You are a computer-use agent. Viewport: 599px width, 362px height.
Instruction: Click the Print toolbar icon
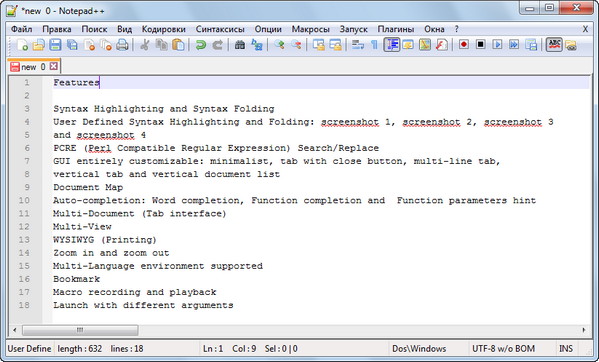[122, 45]
